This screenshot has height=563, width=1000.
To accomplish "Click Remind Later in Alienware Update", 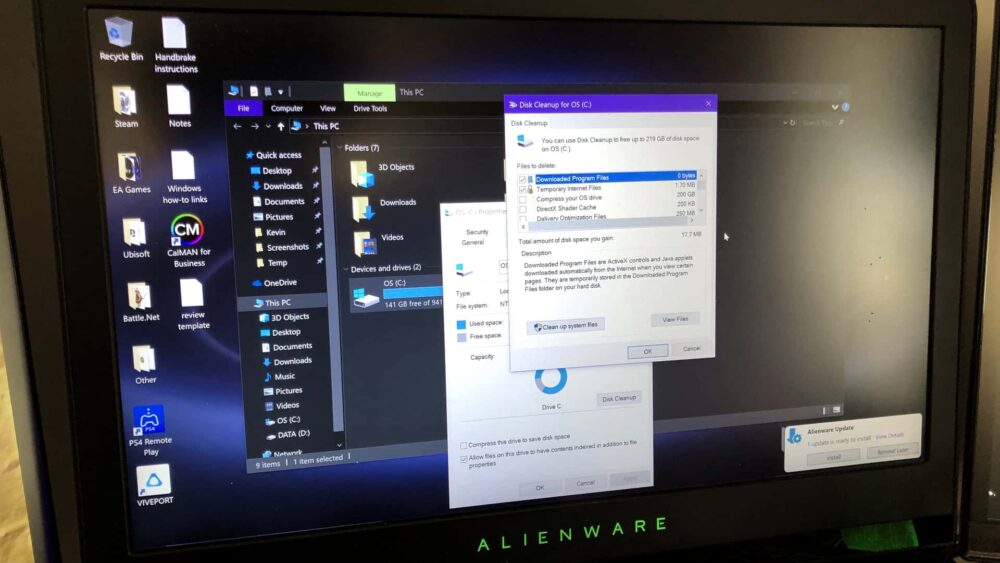I will coord(893,451).
